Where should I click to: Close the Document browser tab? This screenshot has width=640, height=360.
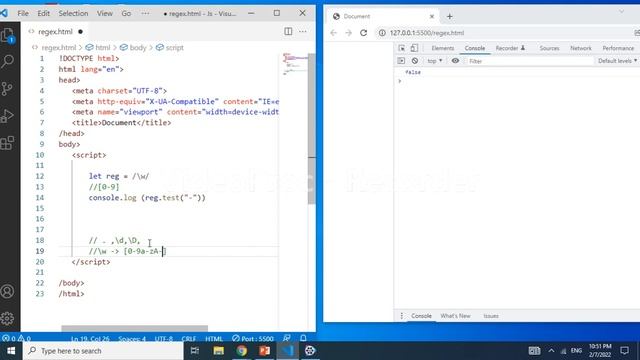pyautogui.click(x=432, y=16)
